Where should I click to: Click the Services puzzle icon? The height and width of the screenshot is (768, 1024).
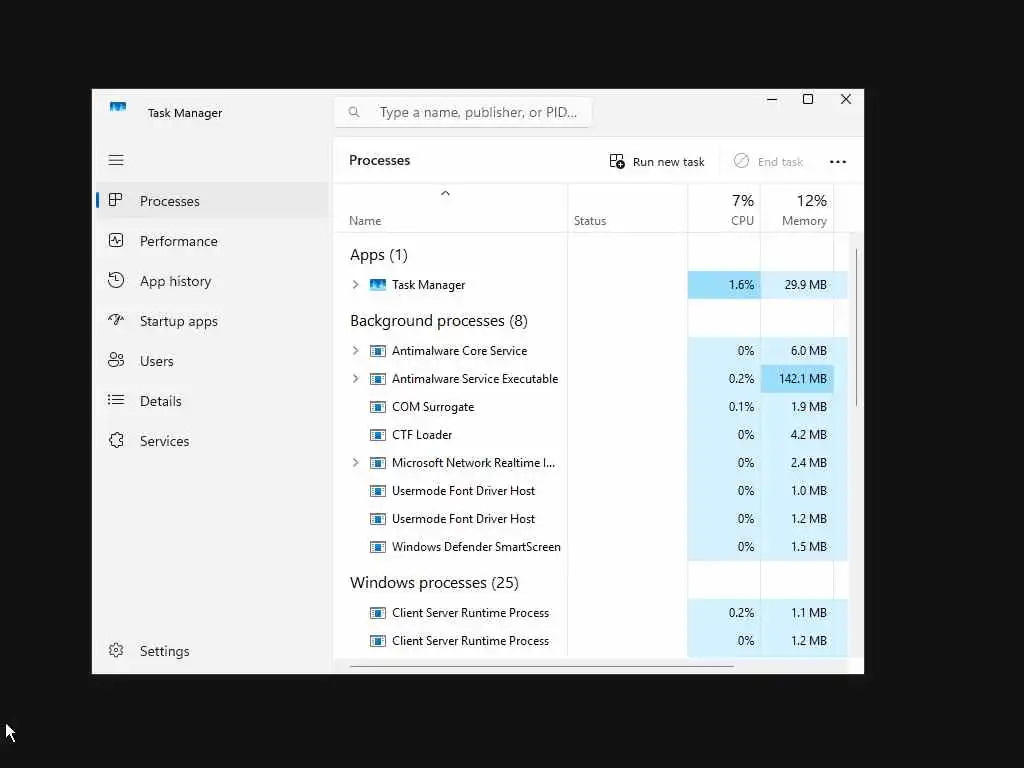pyautogui.click(x=116, y=440)
